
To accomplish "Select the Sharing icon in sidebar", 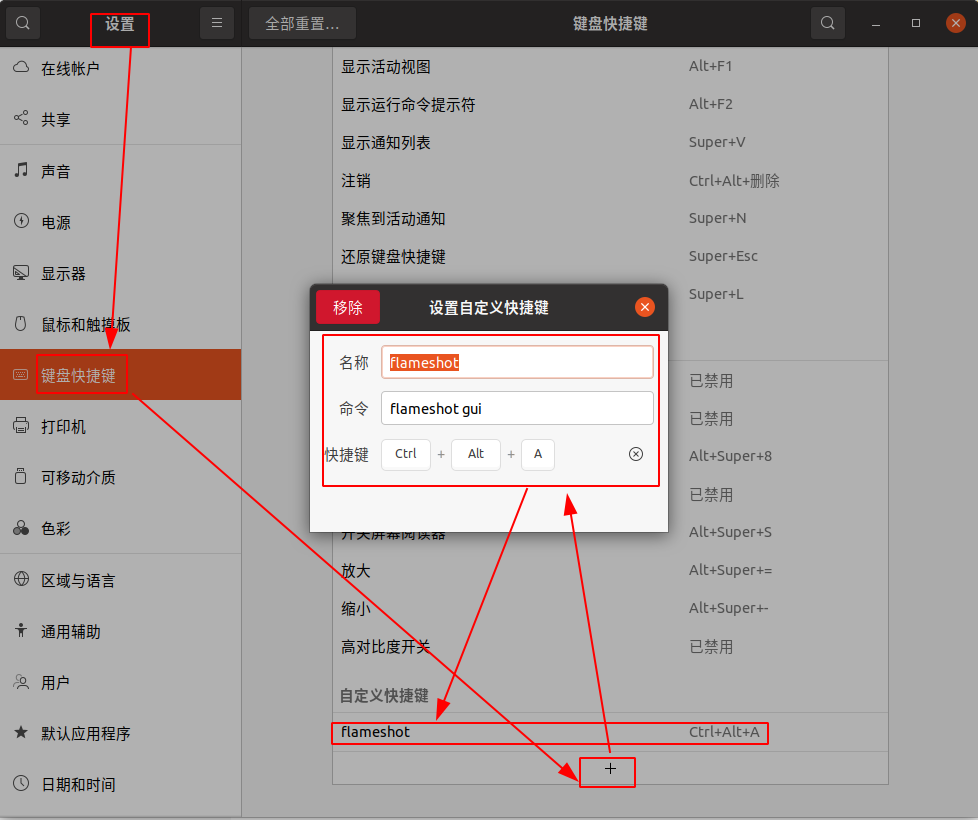I will point(21,118).
